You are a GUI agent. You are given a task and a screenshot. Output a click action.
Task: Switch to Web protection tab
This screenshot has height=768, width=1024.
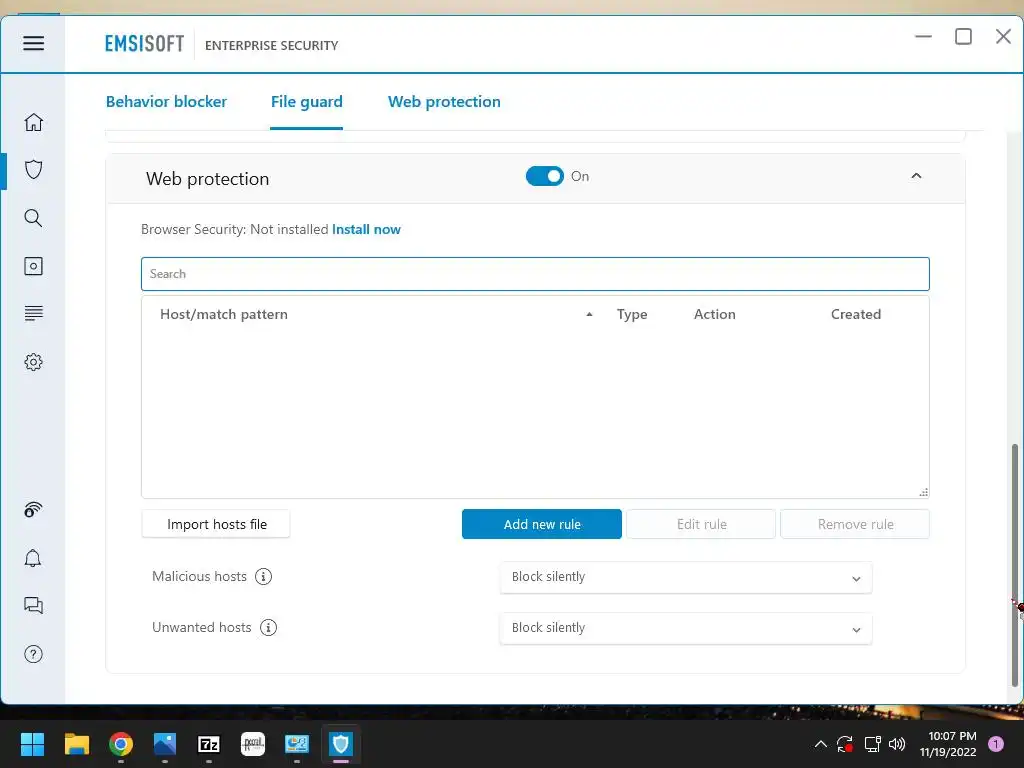pos(444,102)
